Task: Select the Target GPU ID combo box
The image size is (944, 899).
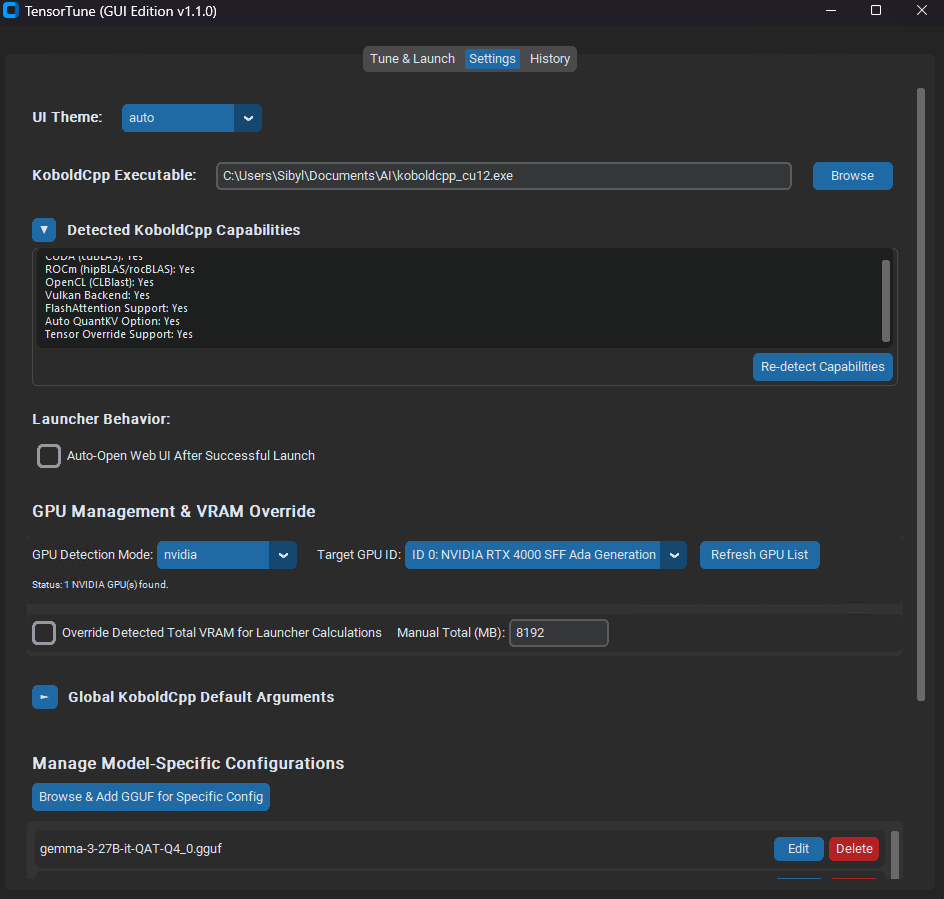Action: [x=545, y=555]
